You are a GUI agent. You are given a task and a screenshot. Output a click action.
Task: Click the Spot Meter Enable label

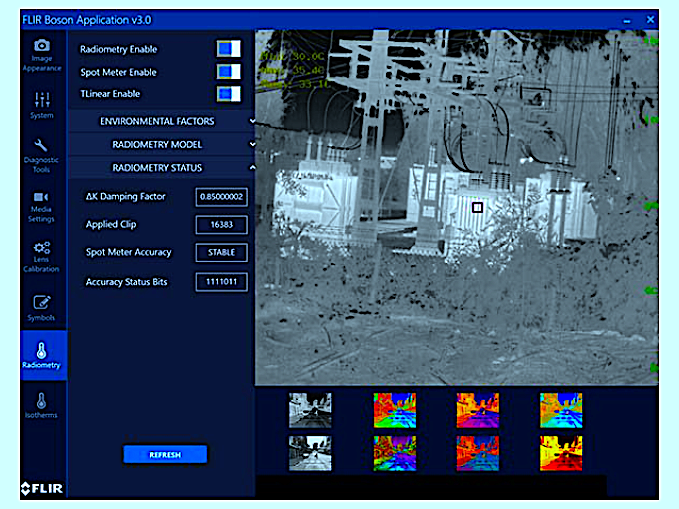click(118, 72)
